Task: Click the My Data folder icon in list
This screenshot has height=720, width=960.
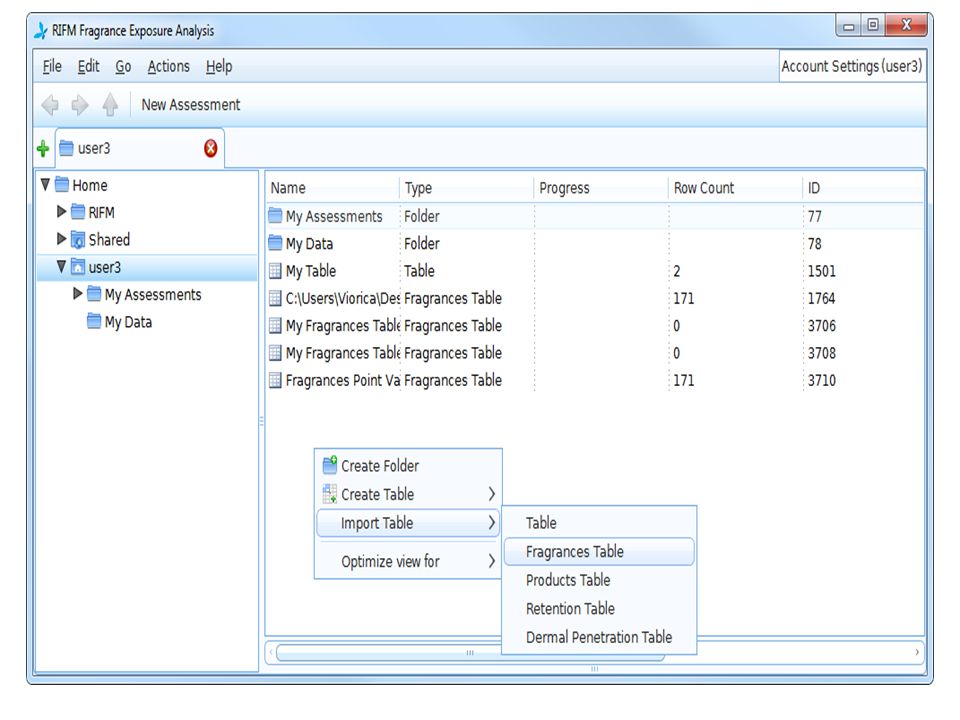Action: pyautogui.click(x=276, y=243)
